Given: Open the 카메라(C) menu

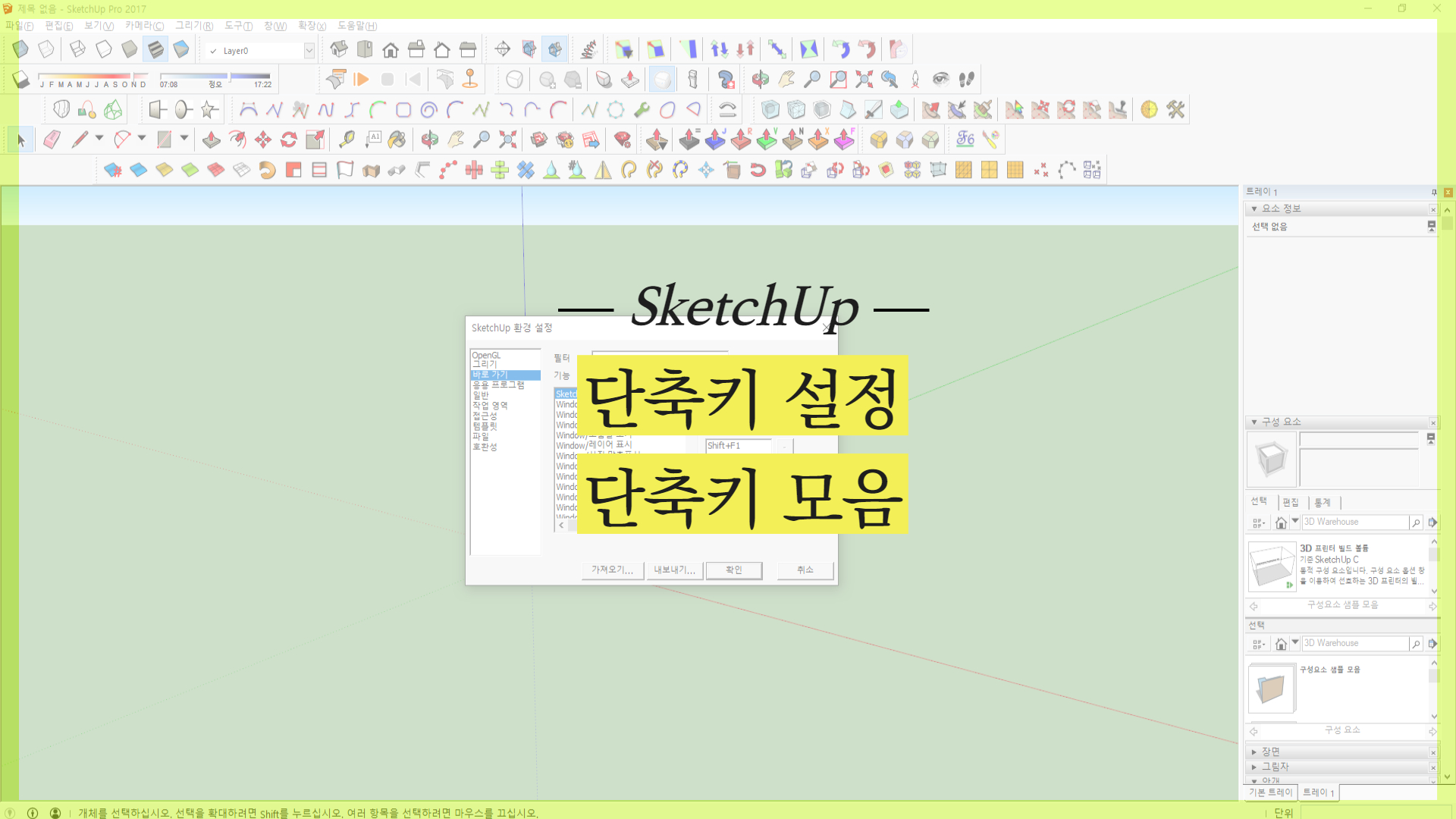Looking at the screenshot, I should coord(144,26).
